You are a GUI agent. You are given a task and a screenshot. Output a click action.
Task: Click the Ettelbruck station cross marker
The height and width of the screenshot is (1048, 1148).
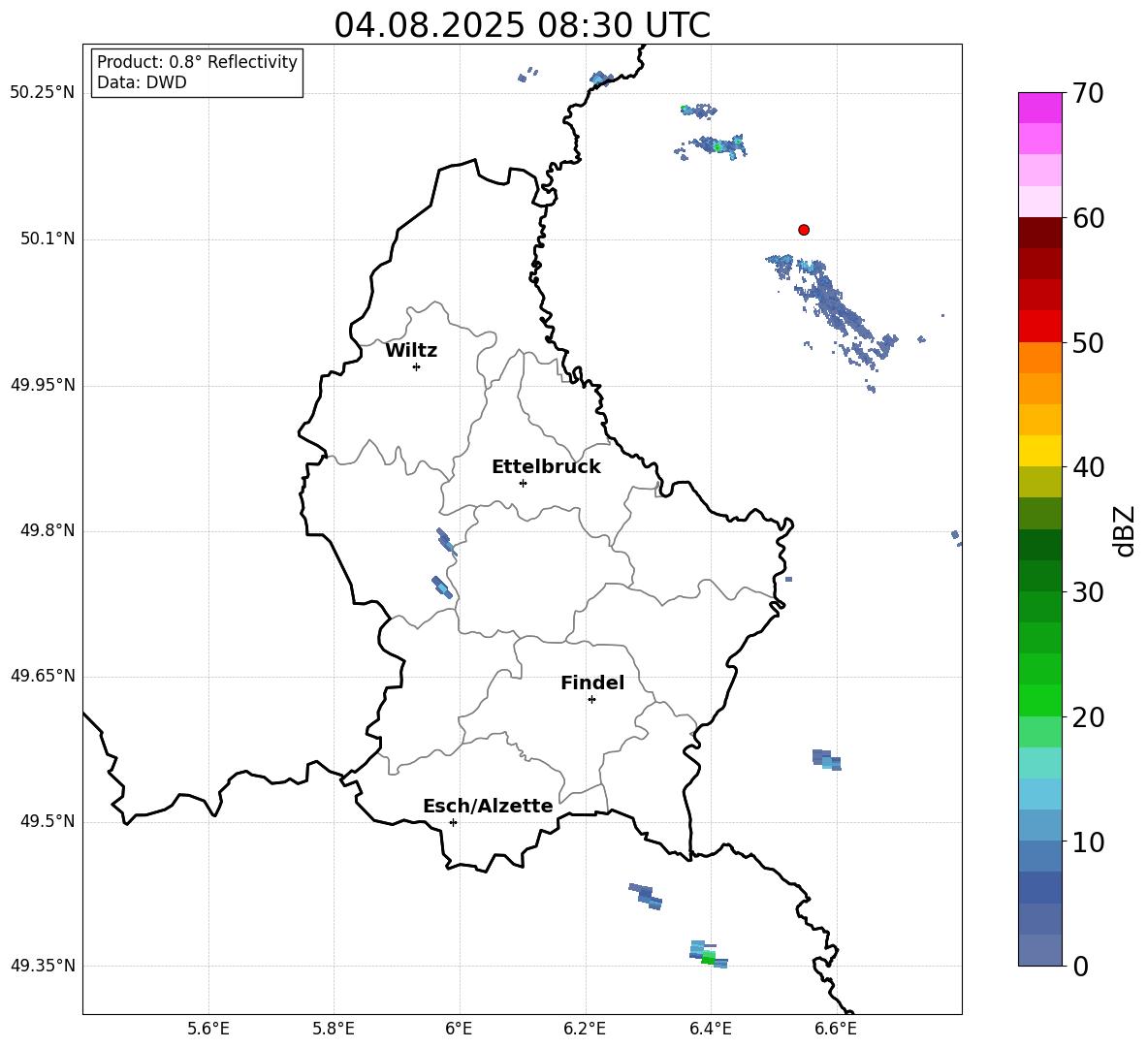pos(523,483)
